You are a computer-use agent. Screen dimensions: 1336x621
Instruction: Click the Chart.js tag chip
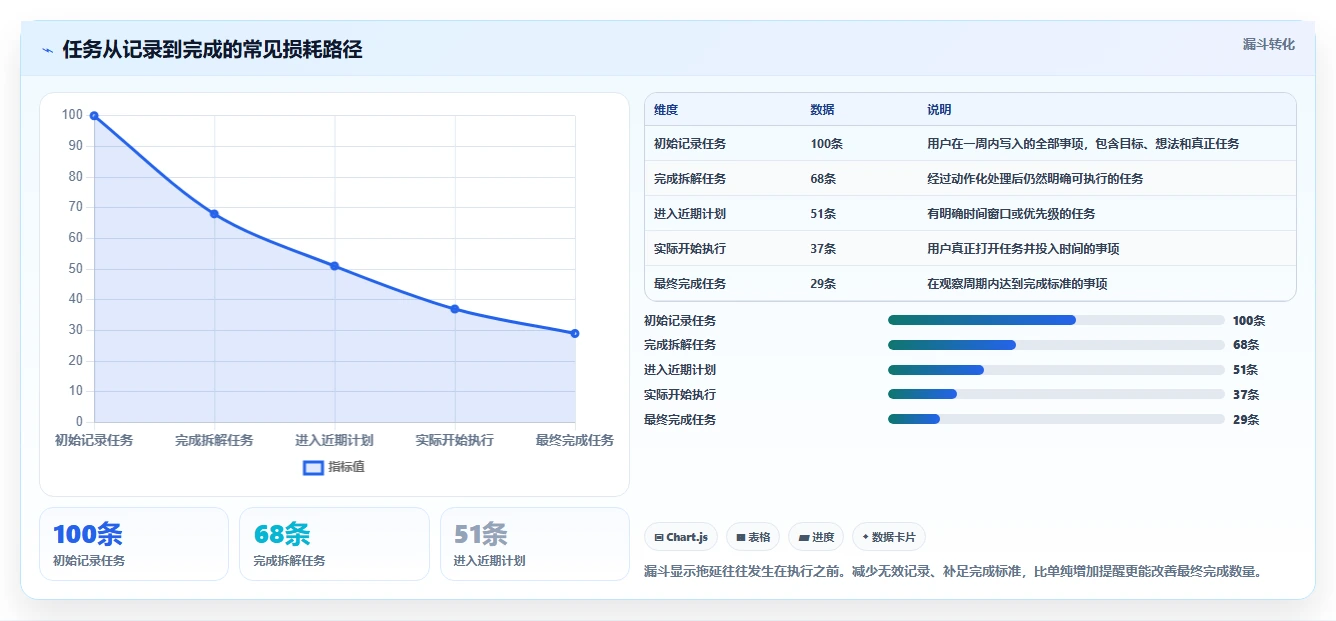point(680,537)
